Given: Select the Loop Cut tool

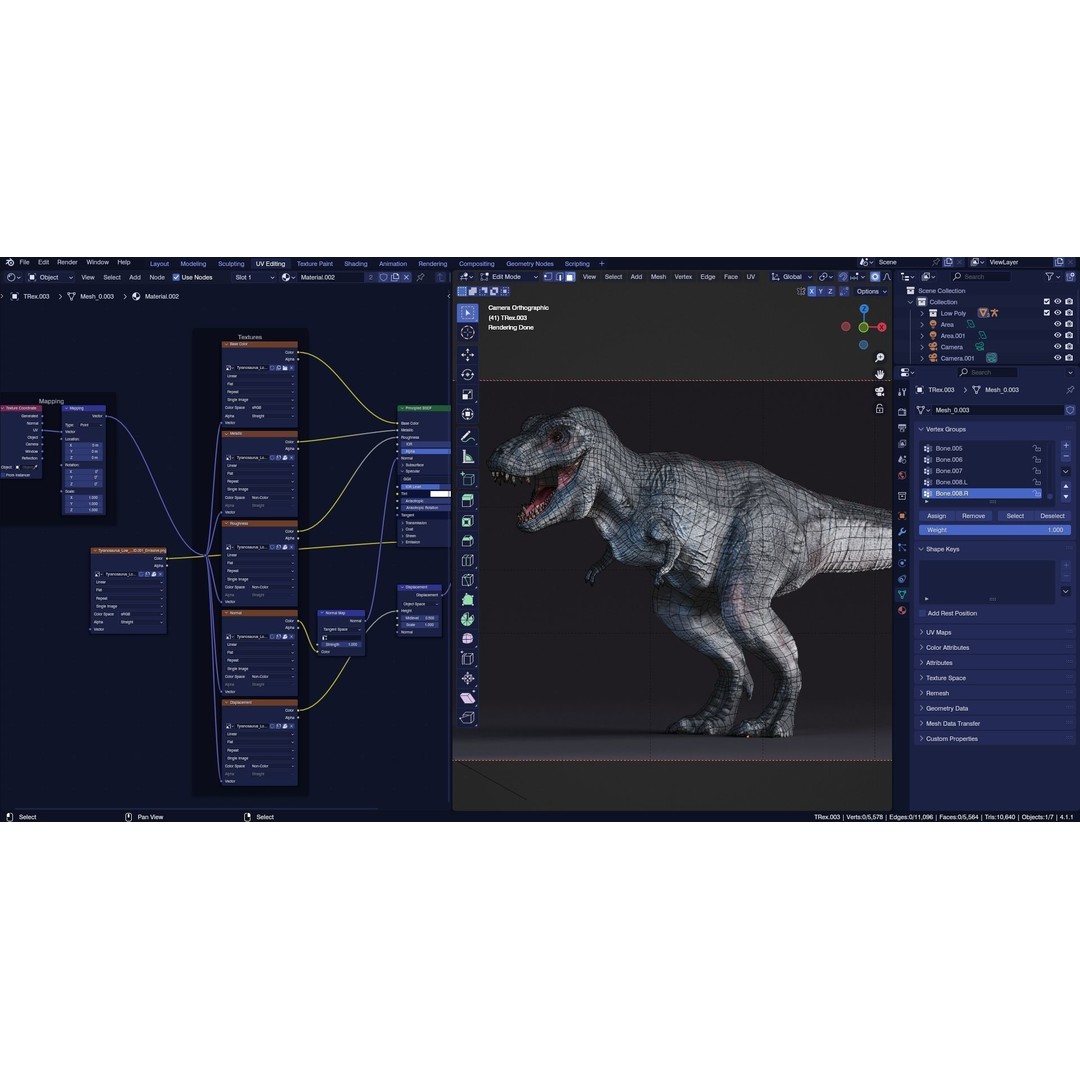Looking at the screenshot, I should [x=468, y=561].
